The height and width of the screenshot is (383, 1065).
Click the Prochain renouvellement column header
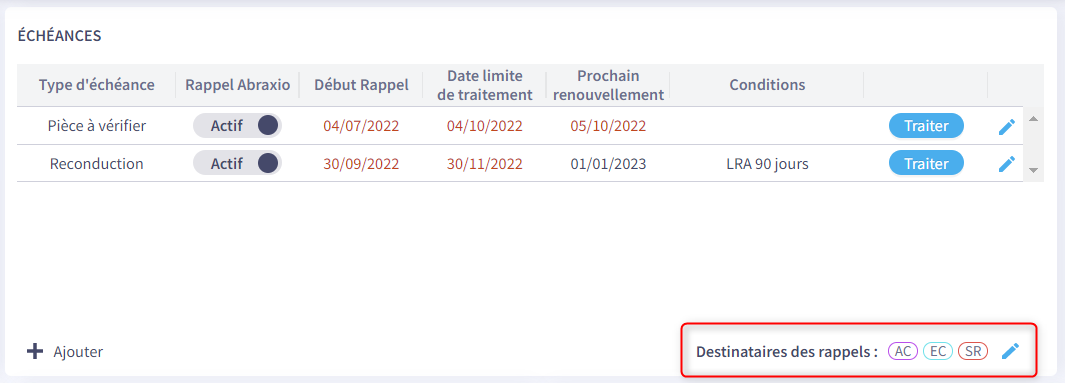point(609,85)
